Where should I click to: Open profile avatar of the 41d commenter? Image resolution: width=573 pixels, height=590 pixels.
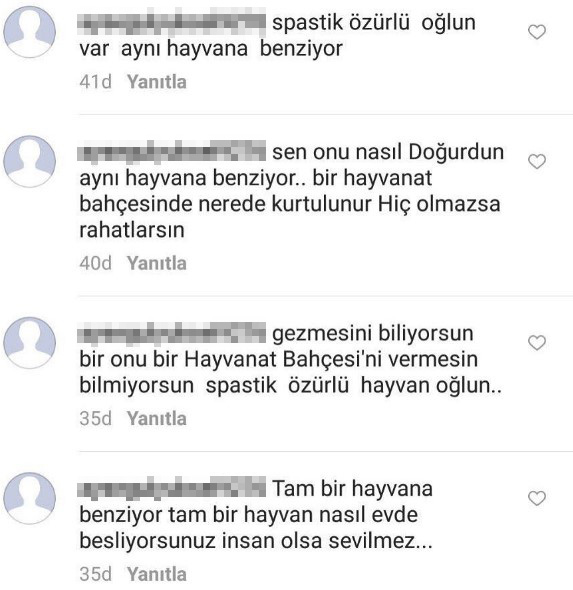coord(29,32)
